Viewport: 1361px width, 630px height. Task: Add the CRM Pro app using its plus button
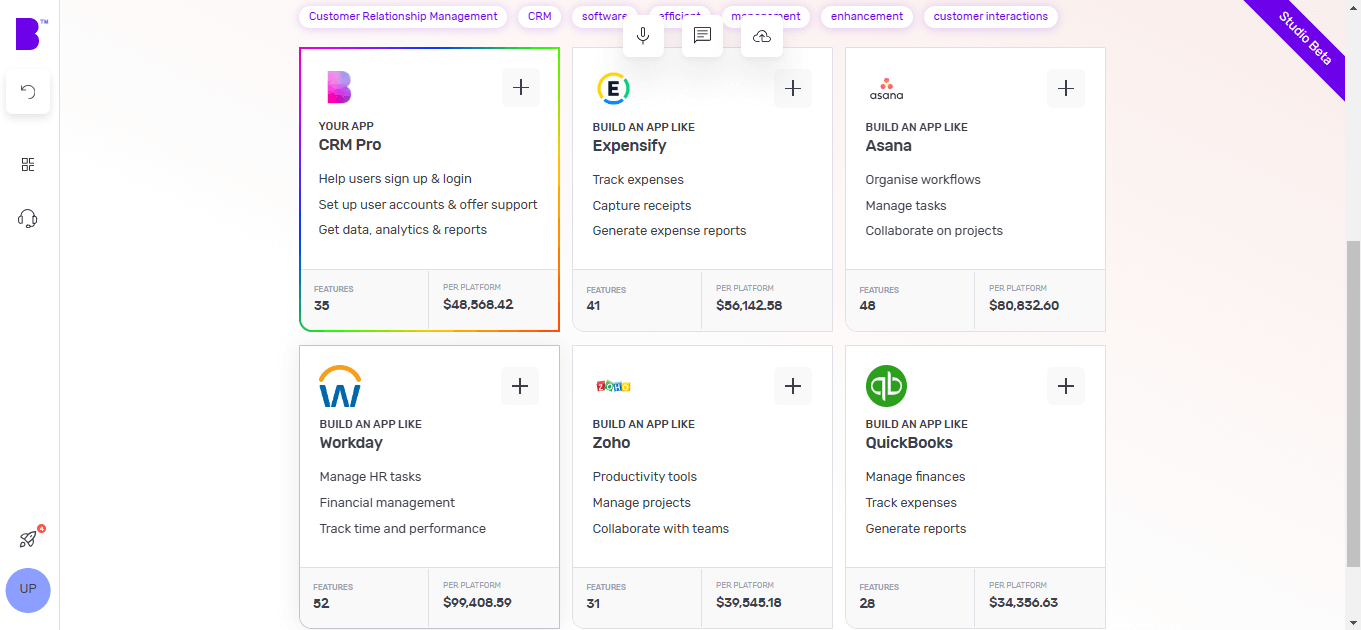[x=520, y=87]
